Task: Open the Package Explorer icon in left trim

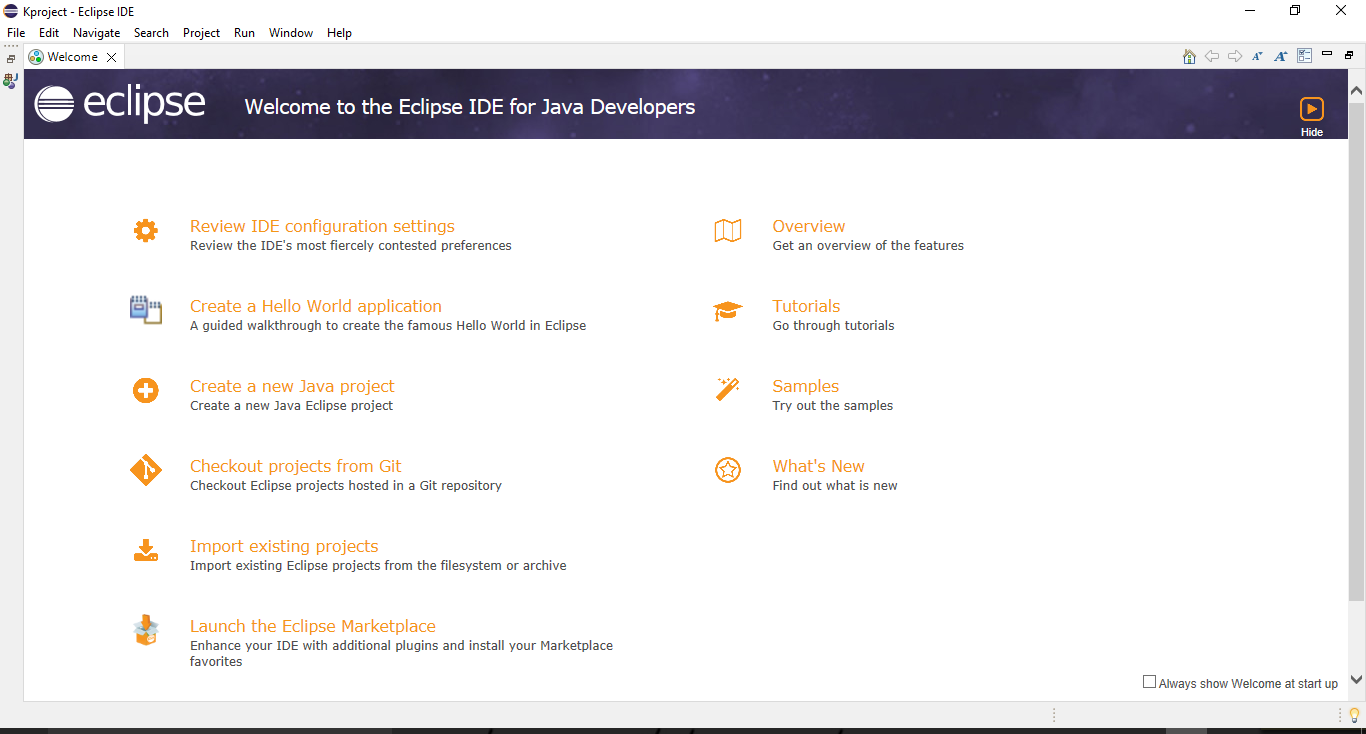Action: [x=10, y=81]
